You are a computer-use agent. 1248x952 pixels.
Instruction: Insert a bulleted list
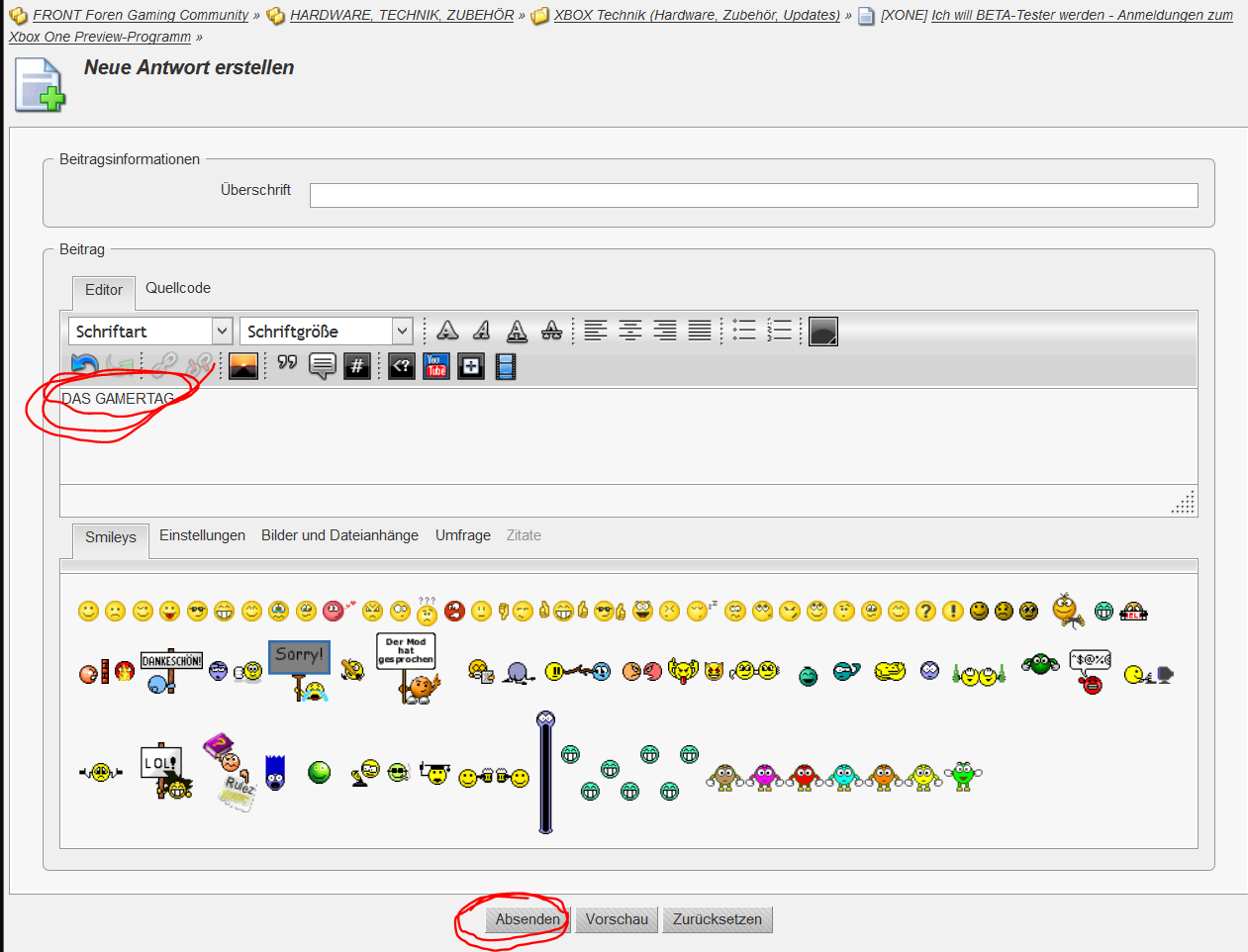[744, 331]
